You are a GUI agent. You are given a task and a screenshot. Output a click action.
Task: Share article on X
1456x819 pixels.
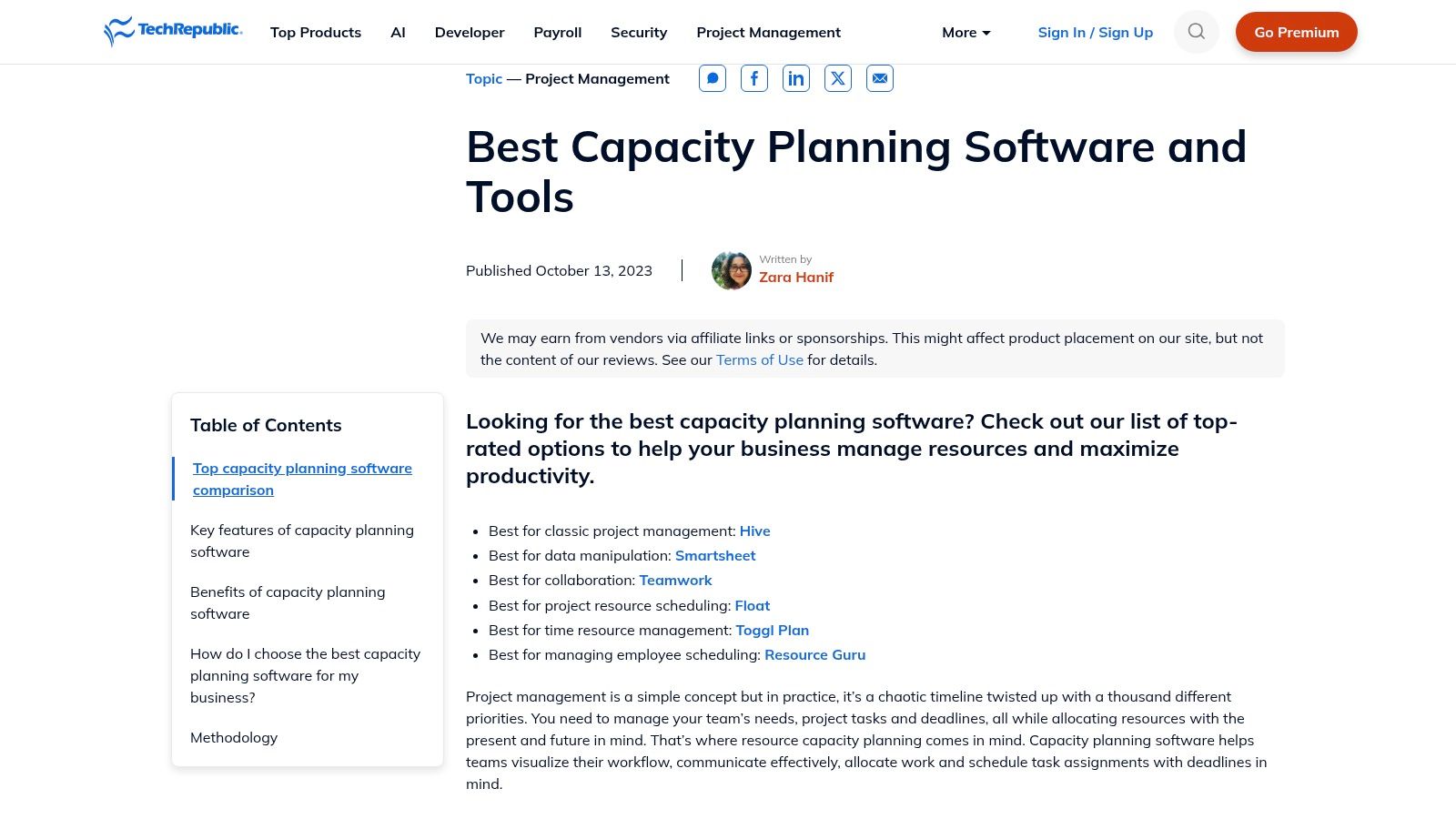pyautogui.click(x=838, y=78)
